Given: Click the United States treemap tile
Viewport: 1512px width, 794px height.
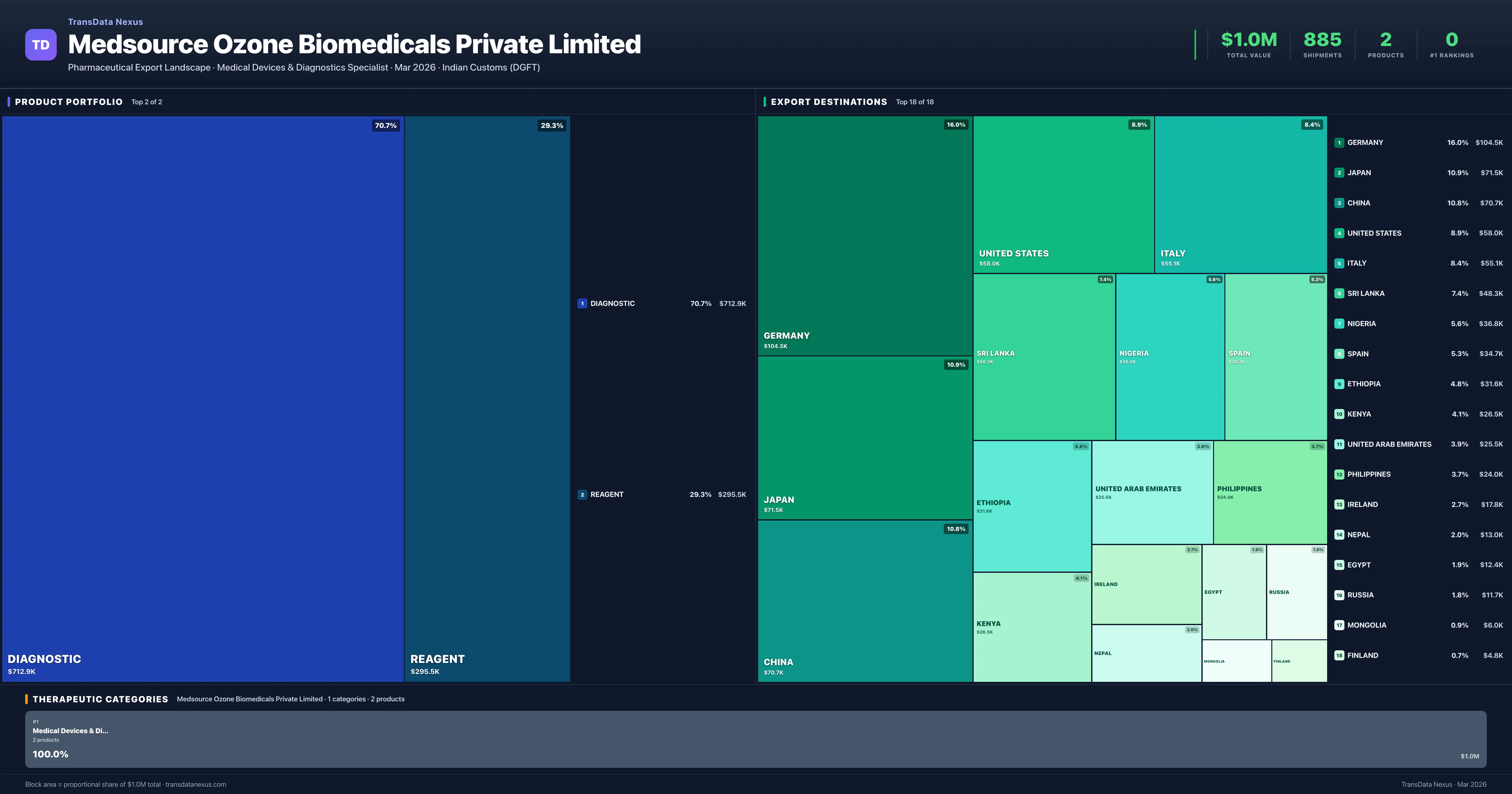Looking at the screenshot, I should point(1063,194).
